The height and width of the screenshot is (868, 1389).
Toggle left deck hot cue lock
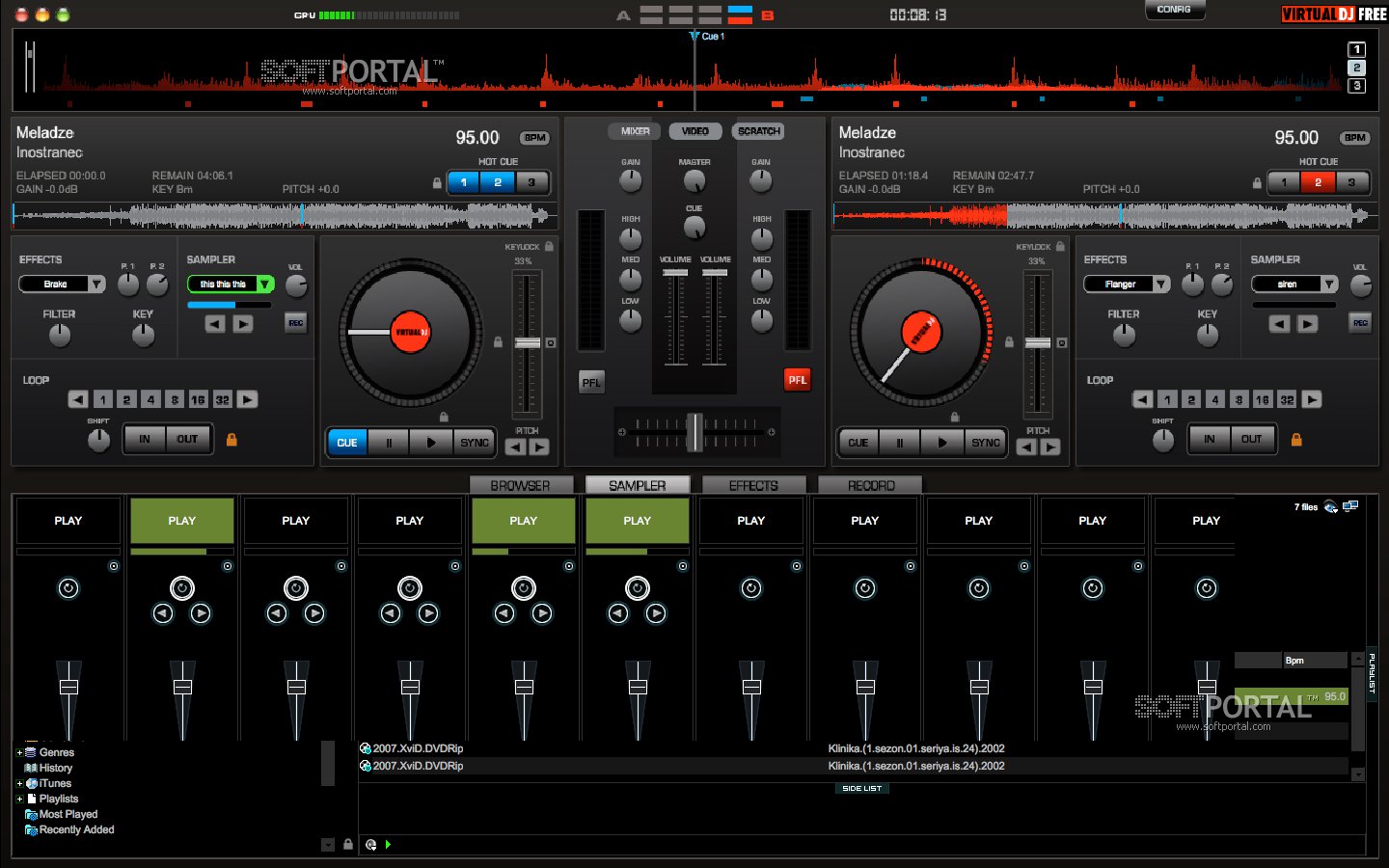437,182
